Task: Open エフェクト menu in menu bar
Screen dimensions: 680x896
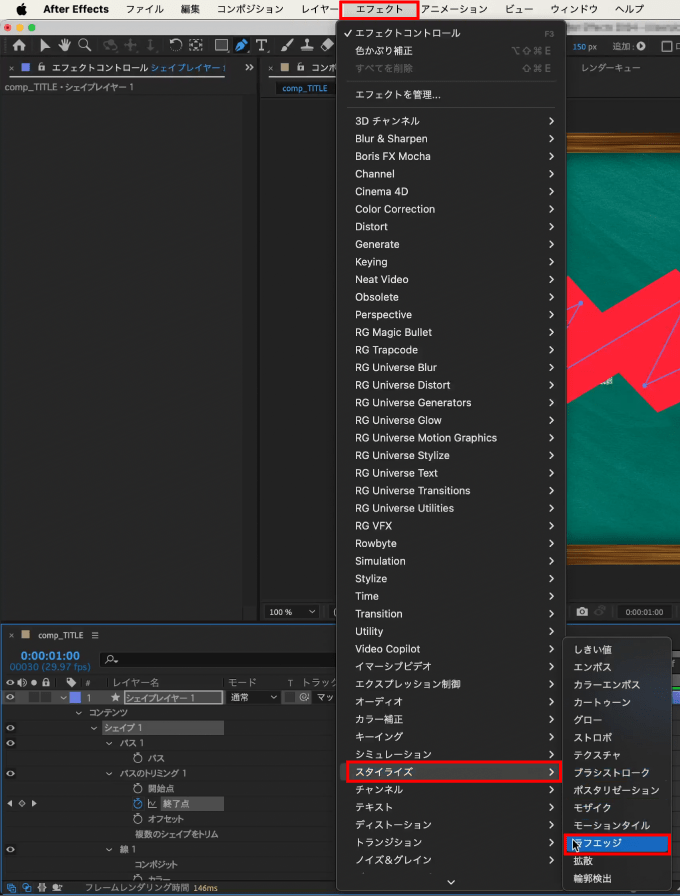Action: [x=379, y=9]
